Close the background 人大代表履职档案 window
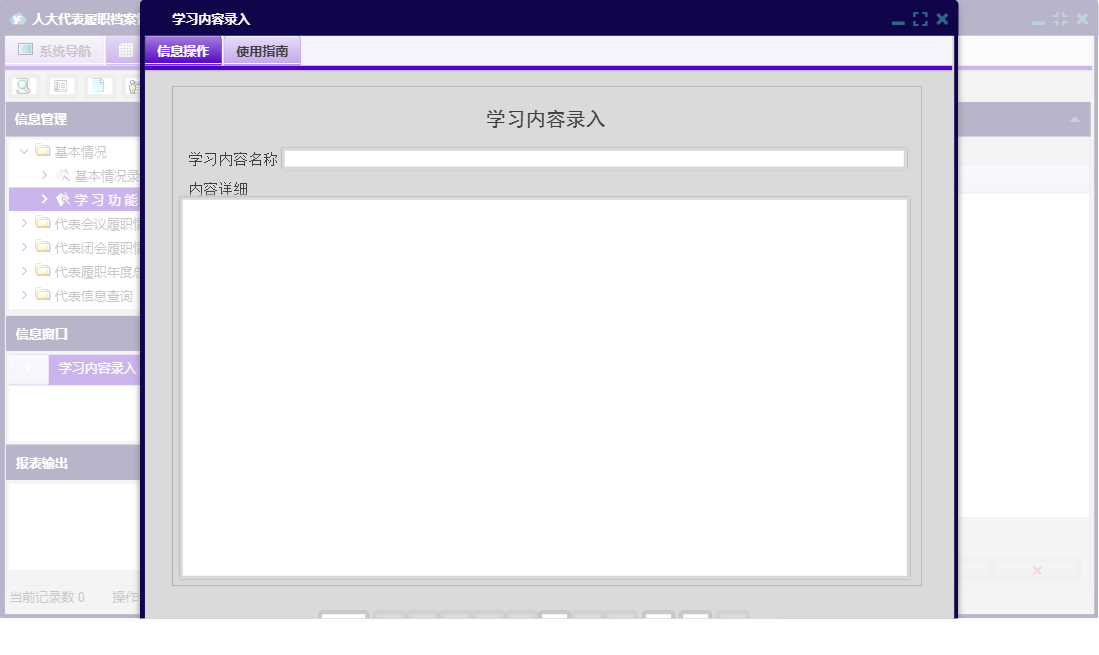The height and width of the screenshot is (655, 1099). point(1083,19)
